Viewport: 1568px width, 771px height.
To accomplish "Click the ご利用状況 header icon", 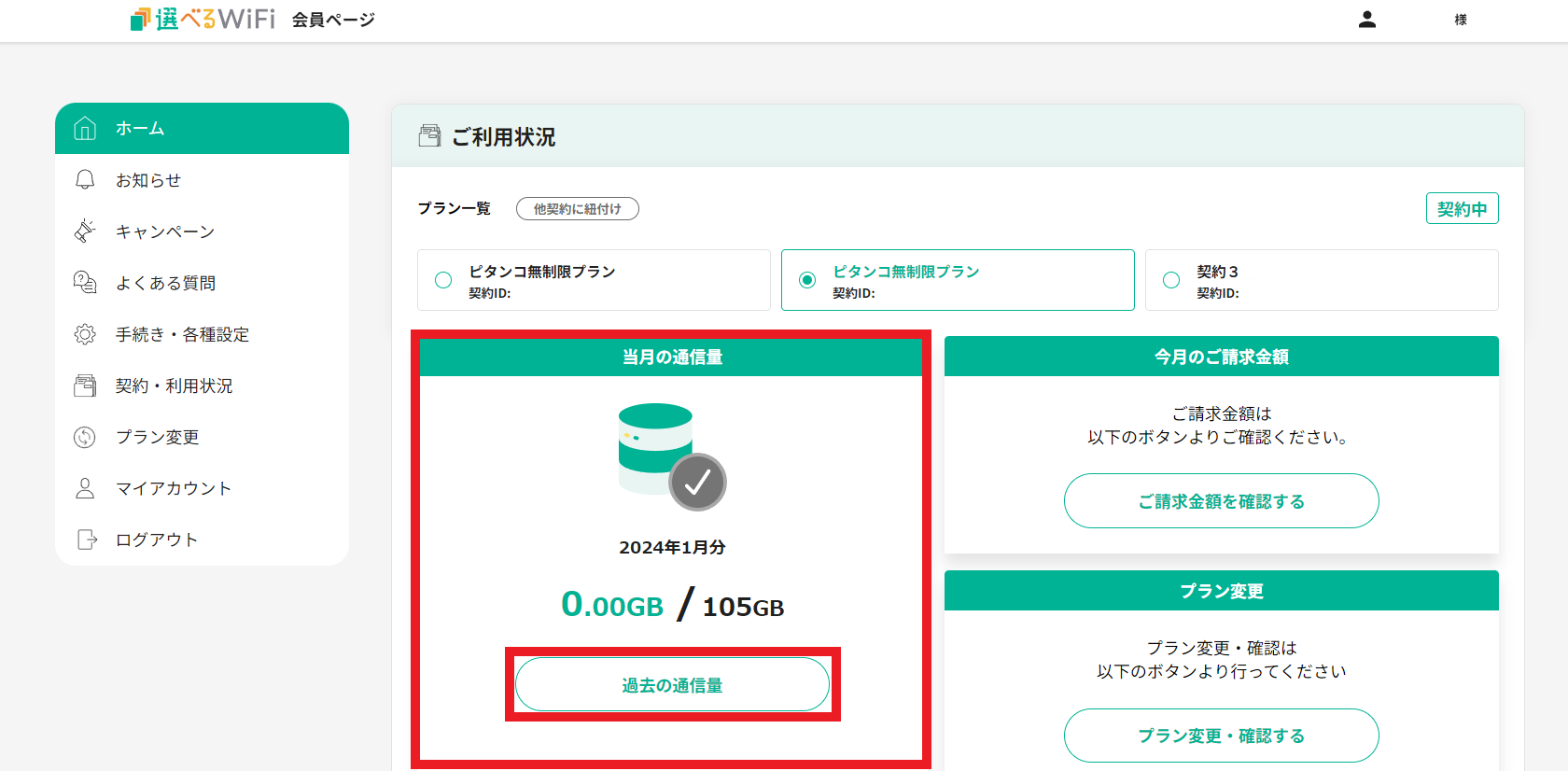I will pos(429,136).
